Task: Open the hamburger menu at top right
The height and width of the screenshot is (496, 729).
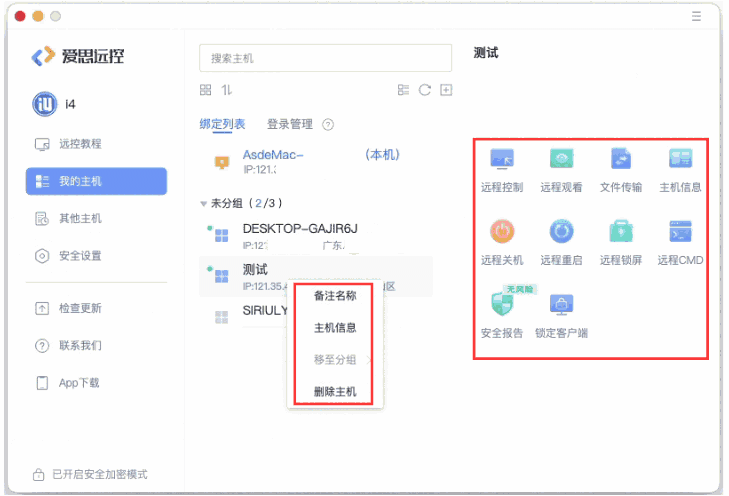Action: [696, 16]
